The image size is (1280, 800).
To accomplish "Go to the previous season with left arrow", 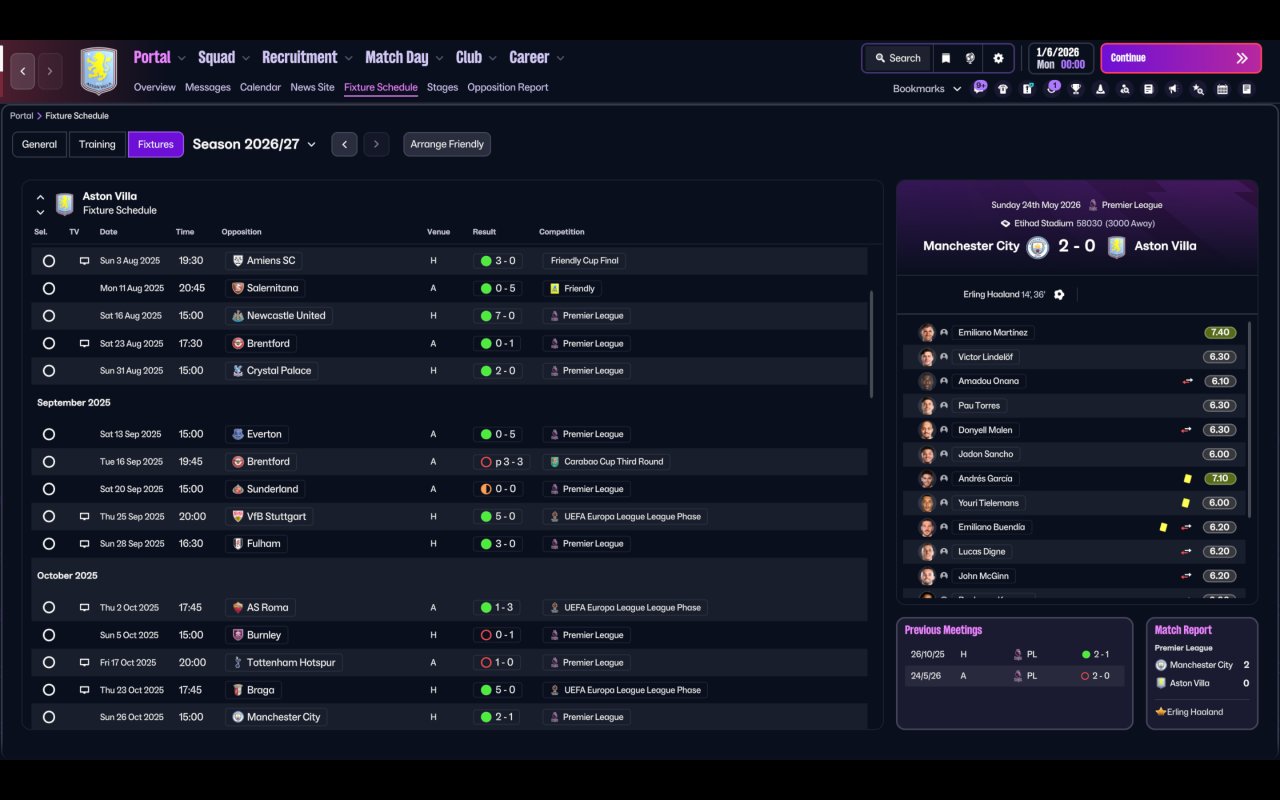I will click(344, 144).
